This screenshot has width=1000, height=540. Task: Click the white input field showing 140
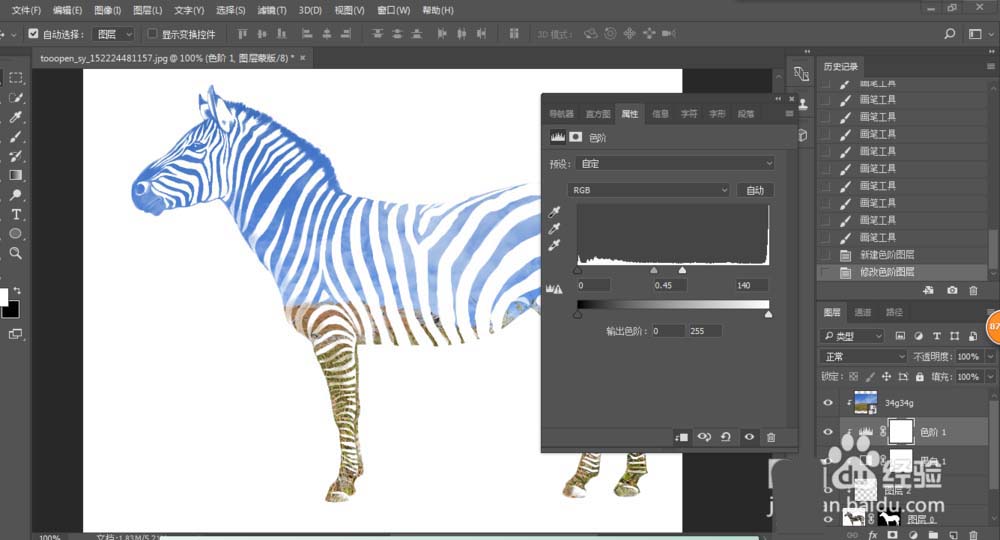coord(751,286)
